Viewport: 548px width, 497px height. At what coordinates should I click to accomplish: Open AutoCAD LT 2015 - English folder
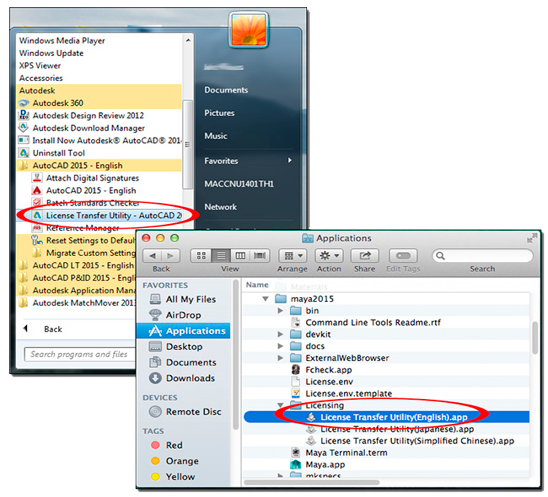(77, 266)
